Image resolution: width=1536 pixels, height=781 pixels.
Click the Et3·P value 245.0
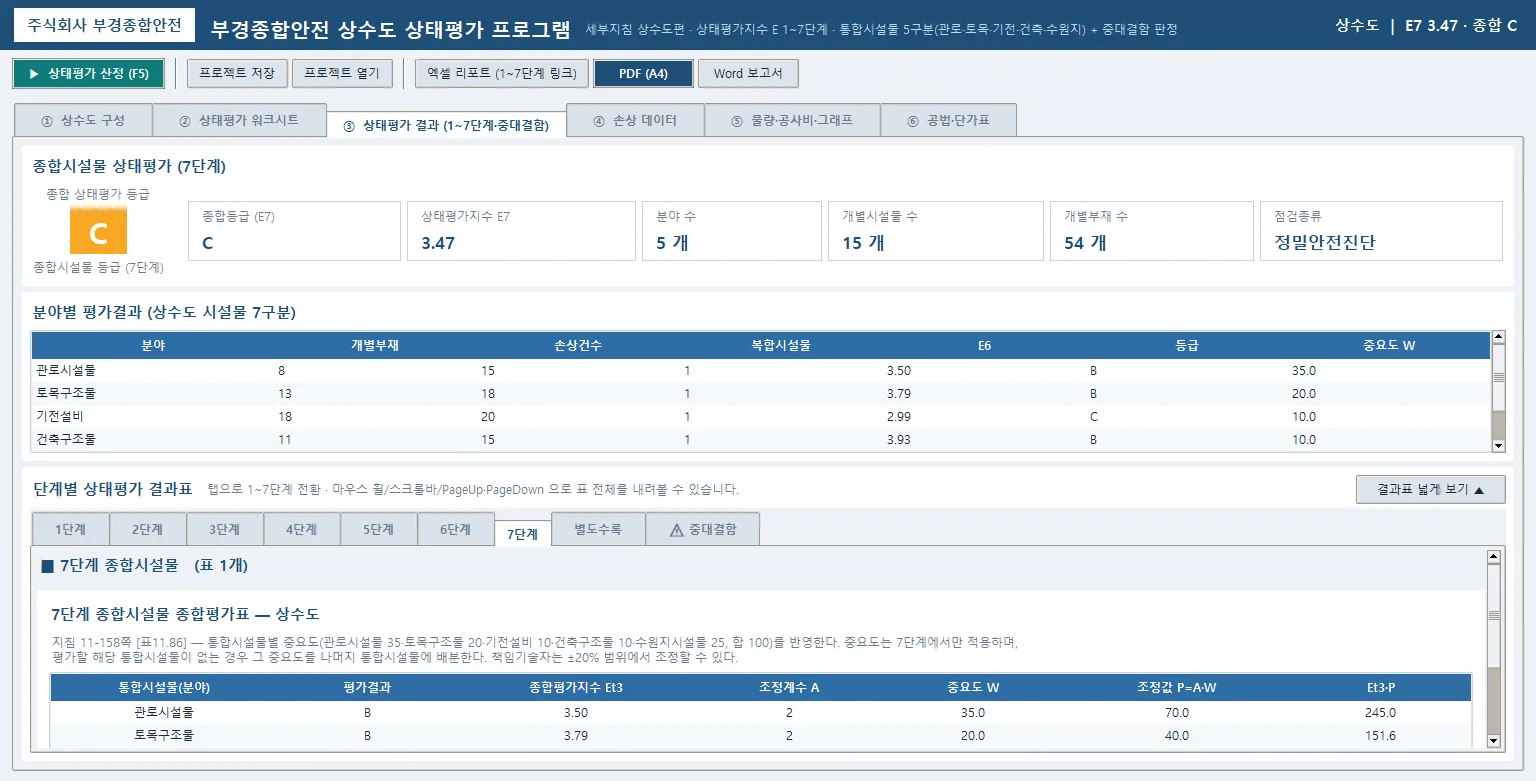pyautogui.click(x=1380, y=713)
